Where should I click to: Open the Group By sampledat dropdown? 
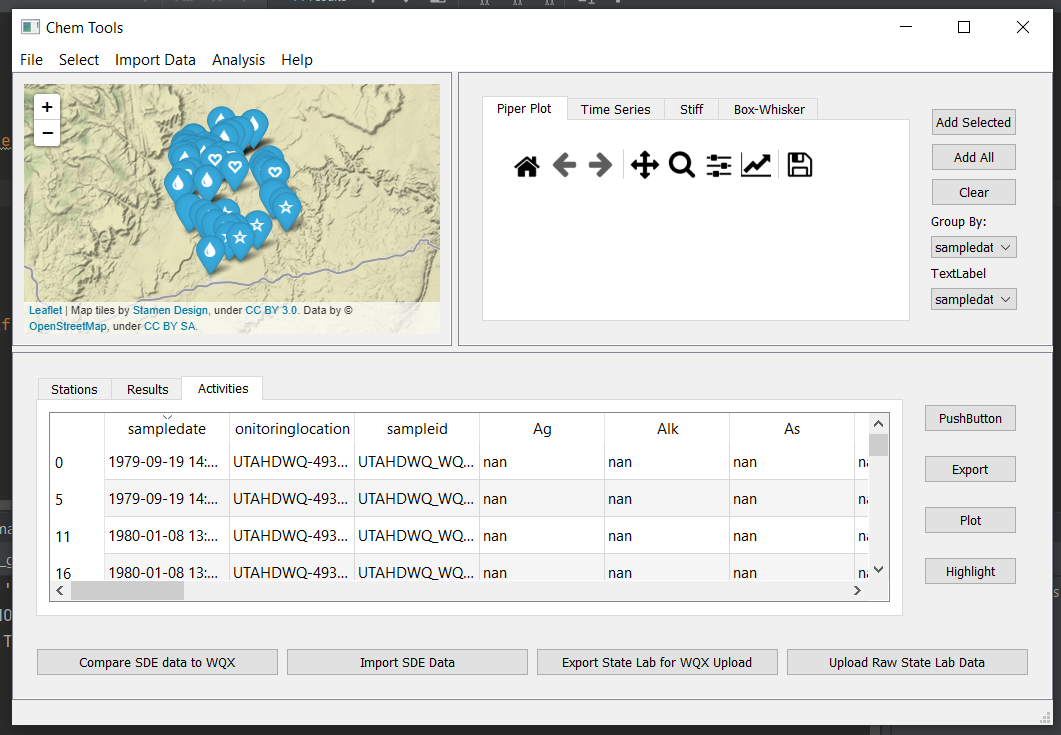(x=973, y=247)
